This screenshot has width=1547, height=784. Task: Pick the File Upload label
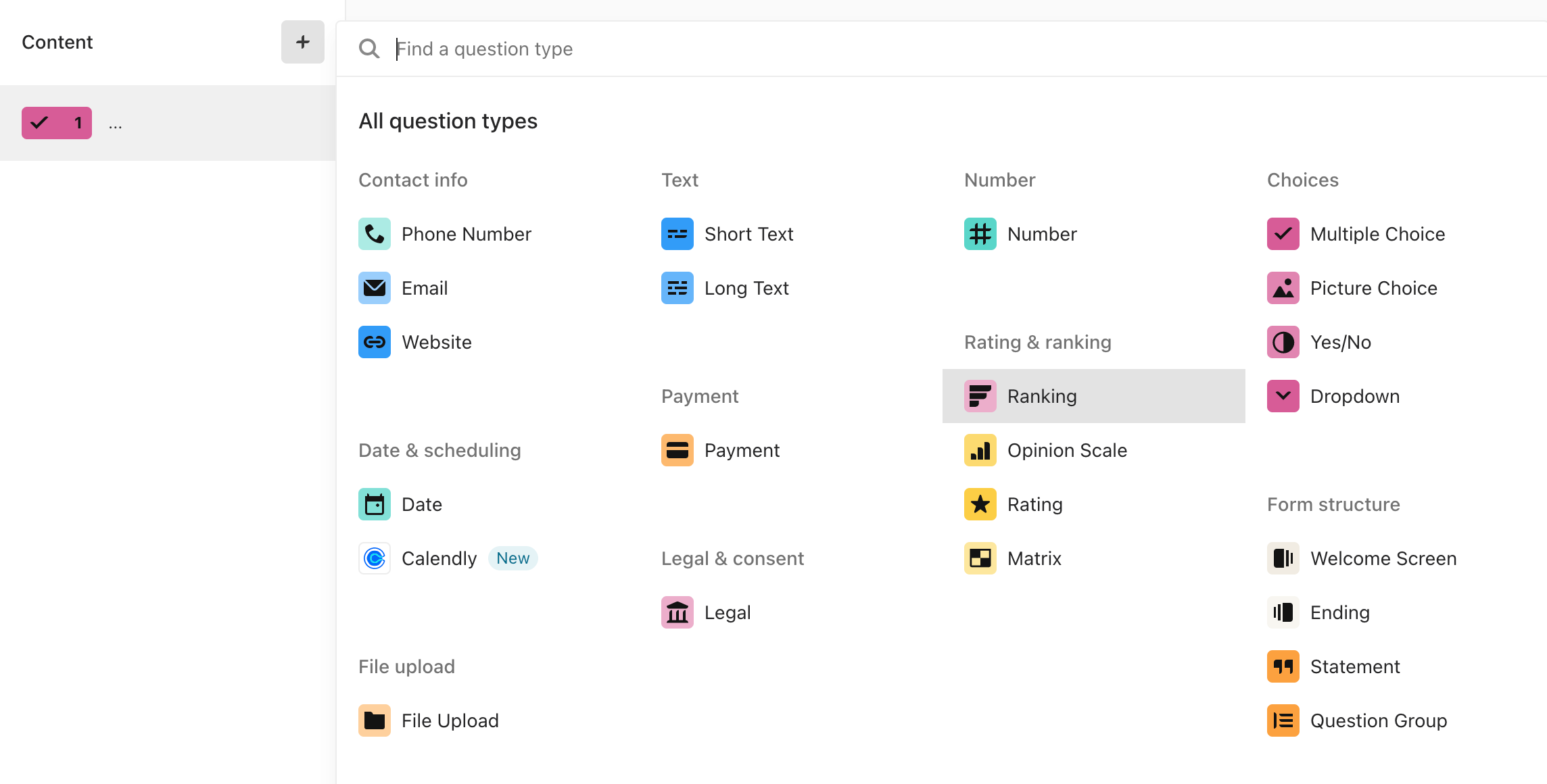click(x=450, y=720)
